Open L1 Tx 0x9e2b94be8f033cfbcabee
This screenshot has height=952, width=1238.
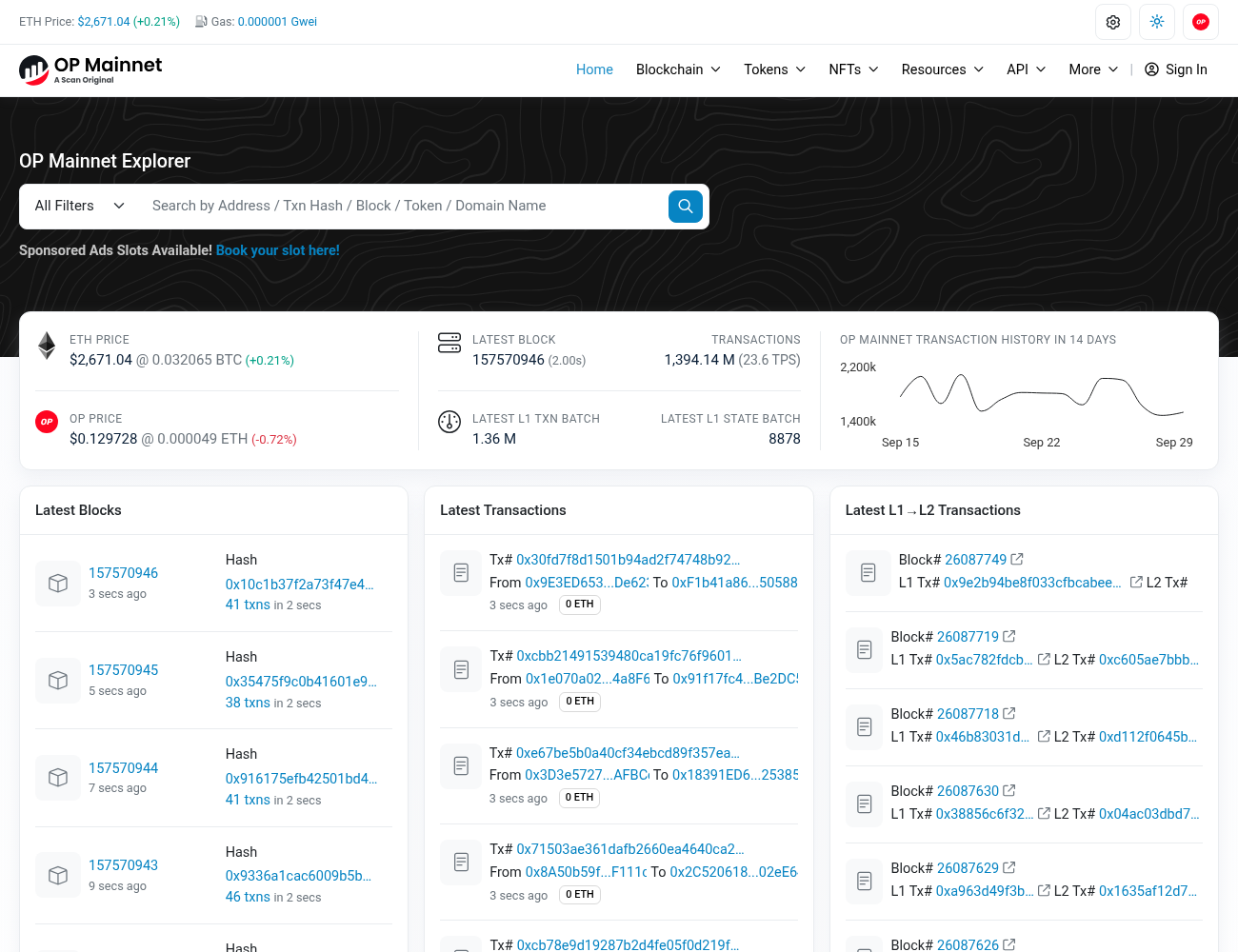pyautogui.click(x=1033, y=583)
